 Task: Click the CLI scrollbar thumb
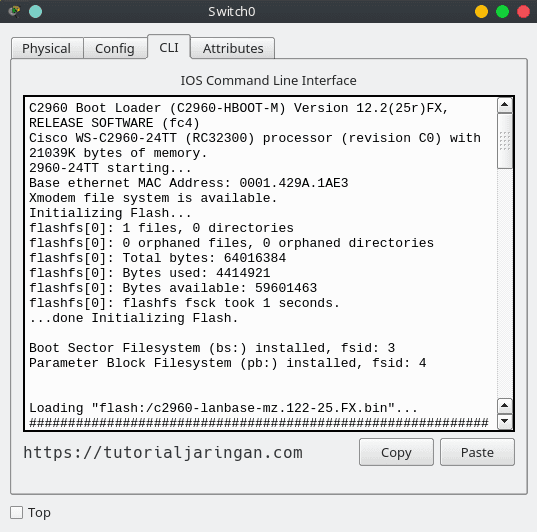pyautogui.click(x=505, y=141)
